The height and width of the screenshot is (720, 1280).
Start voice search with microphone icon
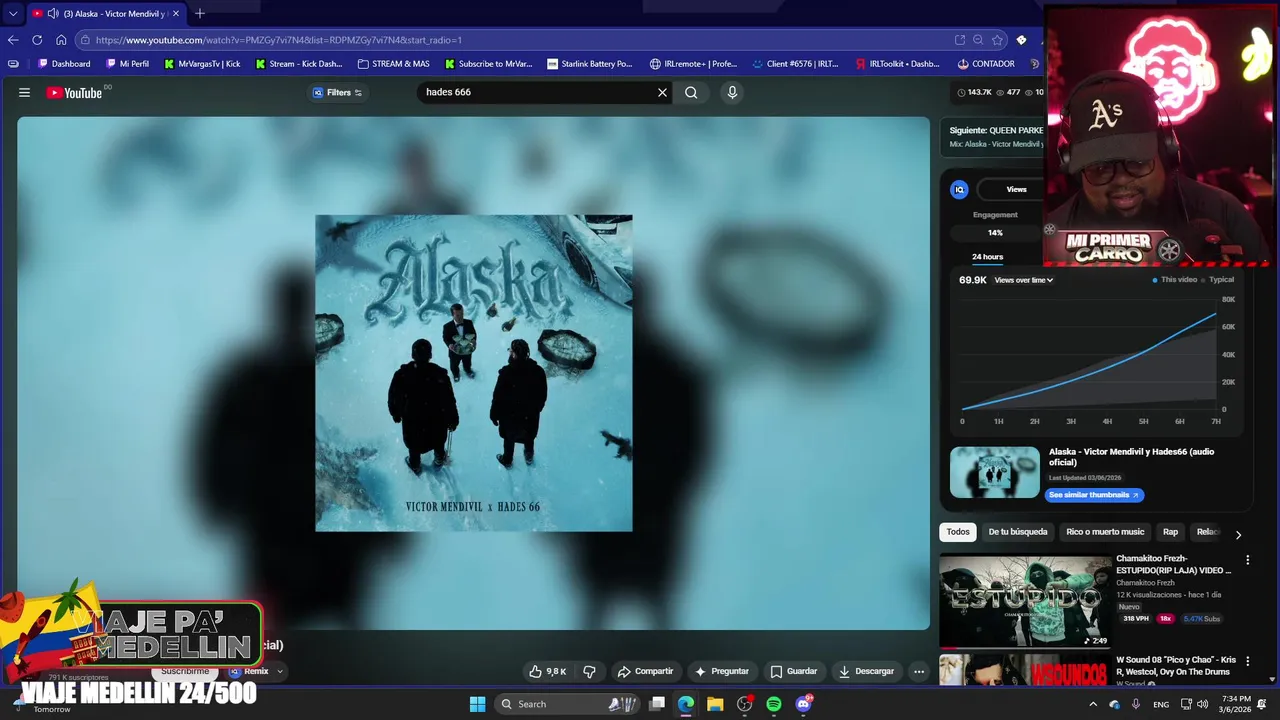pyautogui.click(x=732, y=92)
